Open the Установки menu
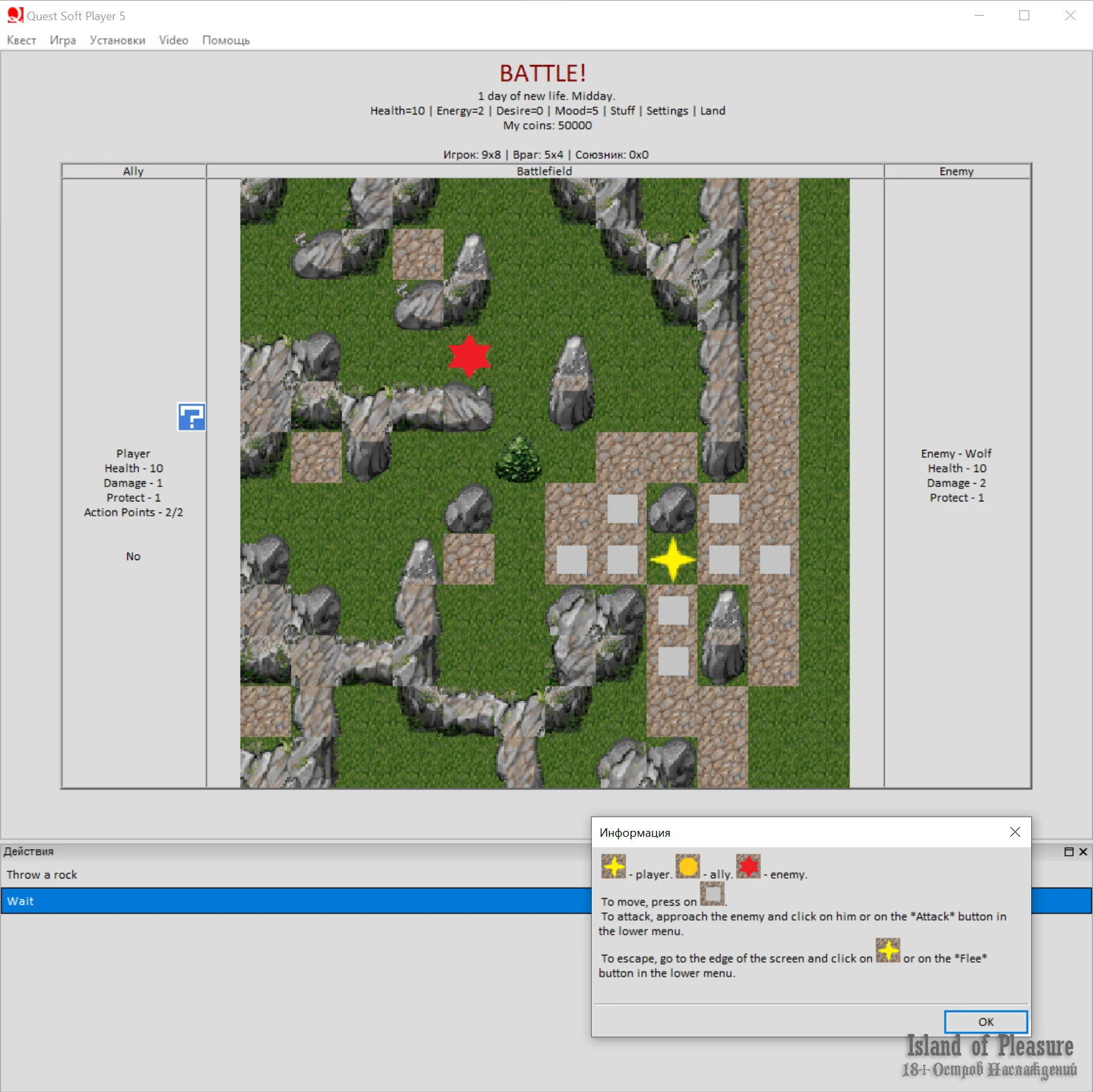The height and width of the screenshot is (1092, 1093). pyautogui.click(x=117, y=40)
